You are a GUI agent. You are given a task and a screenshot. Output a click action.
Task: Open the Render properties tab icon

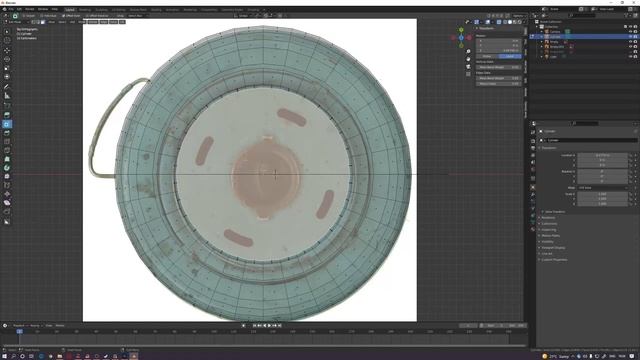tap(533, 140)
